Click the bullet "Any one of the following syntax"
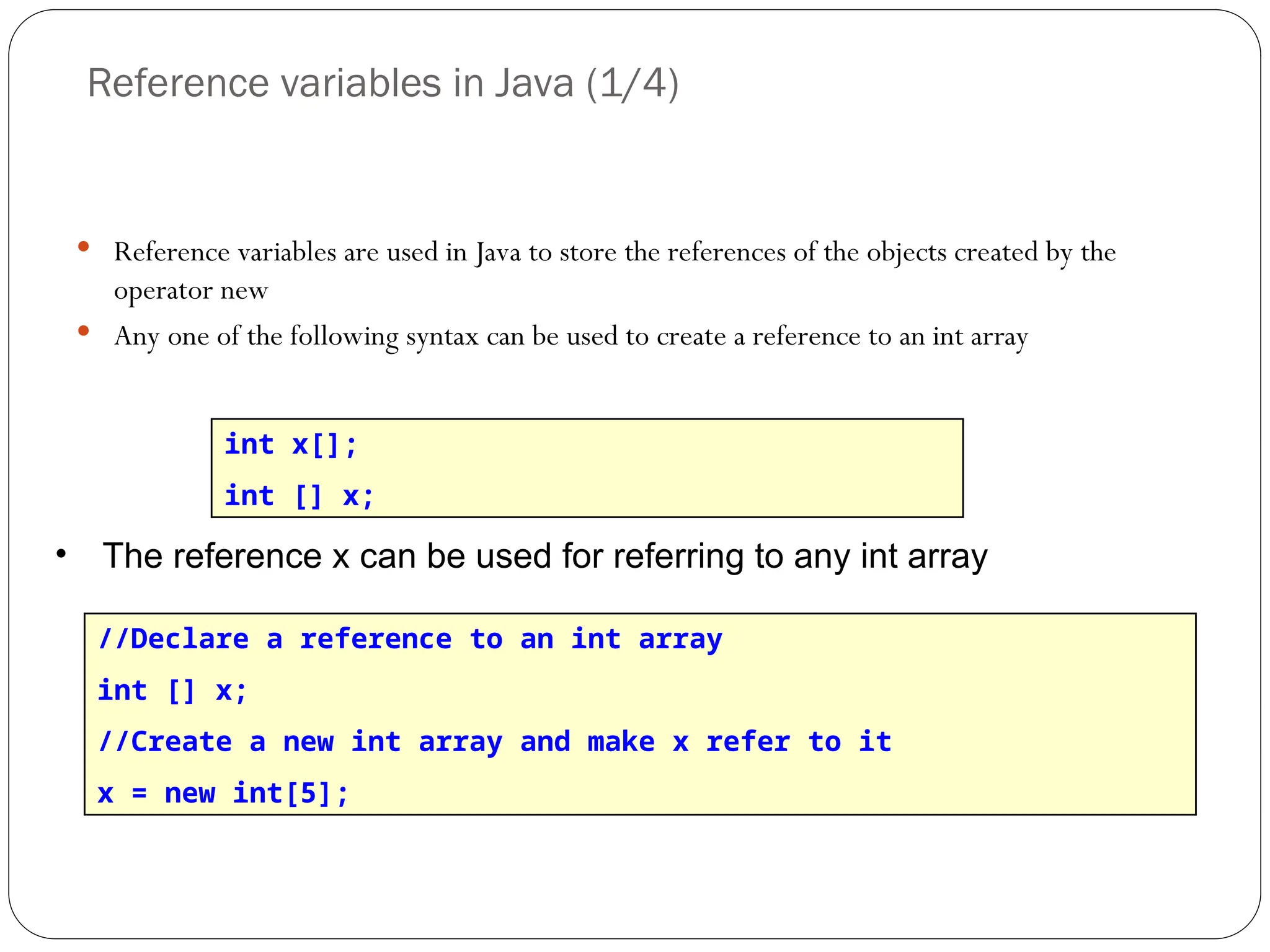 (x=571, y=338)
